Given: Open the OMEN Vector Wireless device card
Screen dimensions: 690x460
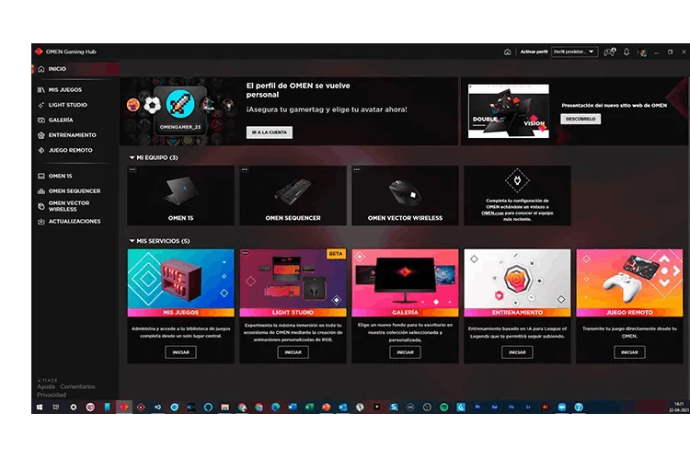Looking at the screenshot, I should tap(405, 195).
